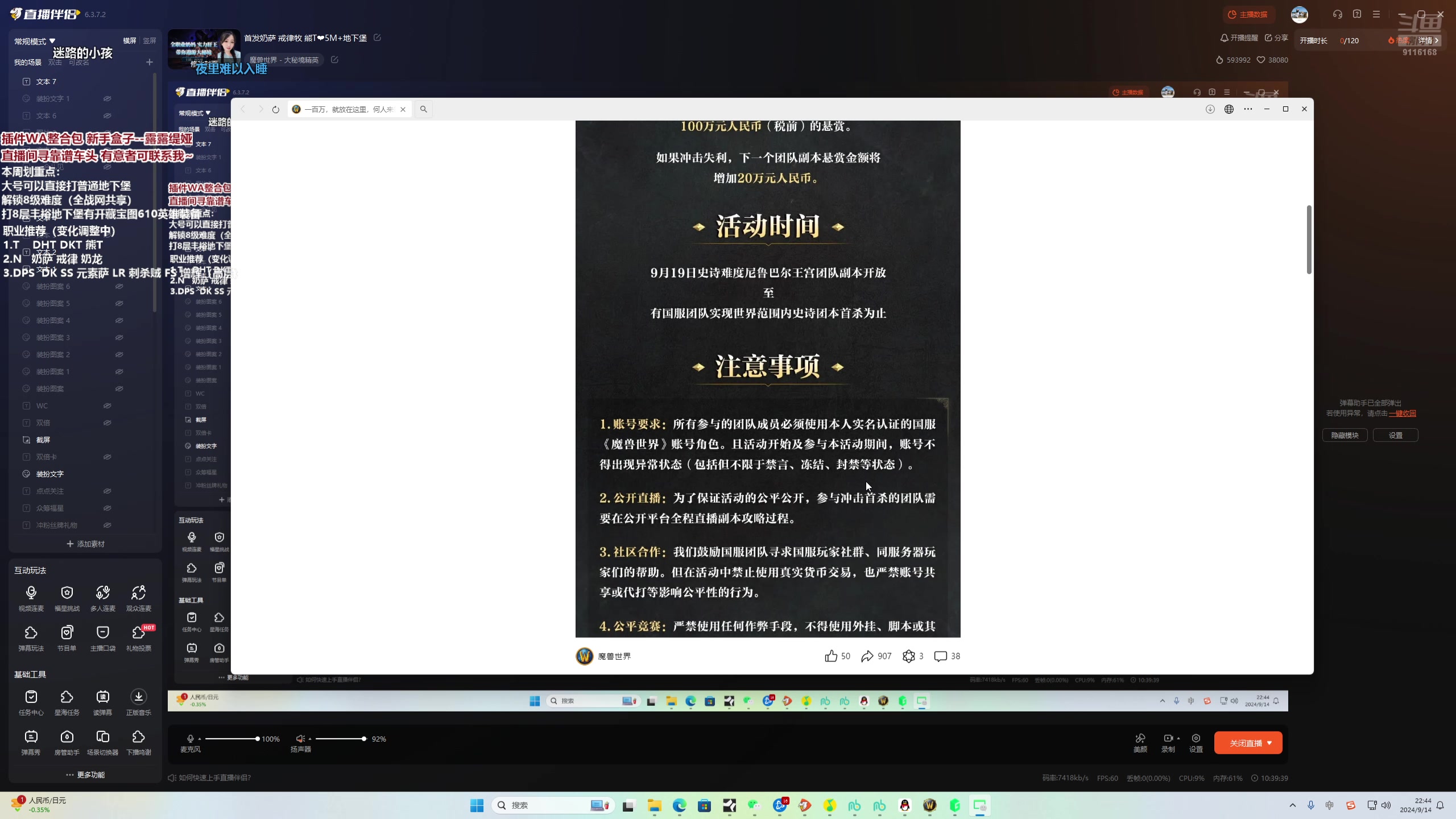This screenshot has height=819, width=1456.
Task: Toggle visibility of 装扮图案 2 layer
Action: click(119, 354)
